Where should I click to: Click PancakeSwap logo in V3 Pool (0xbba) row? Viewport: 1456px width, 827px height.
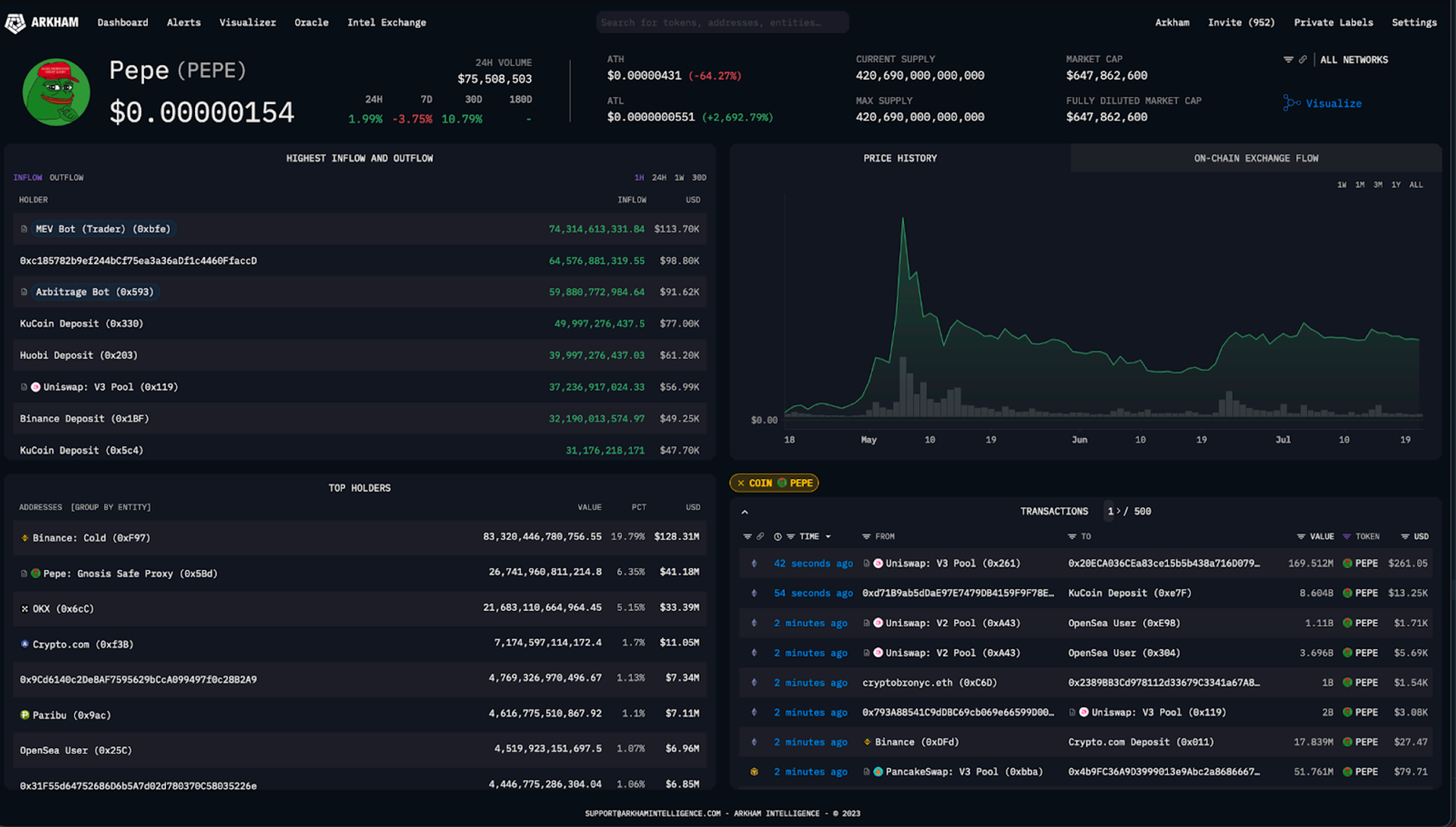(878, 772)
